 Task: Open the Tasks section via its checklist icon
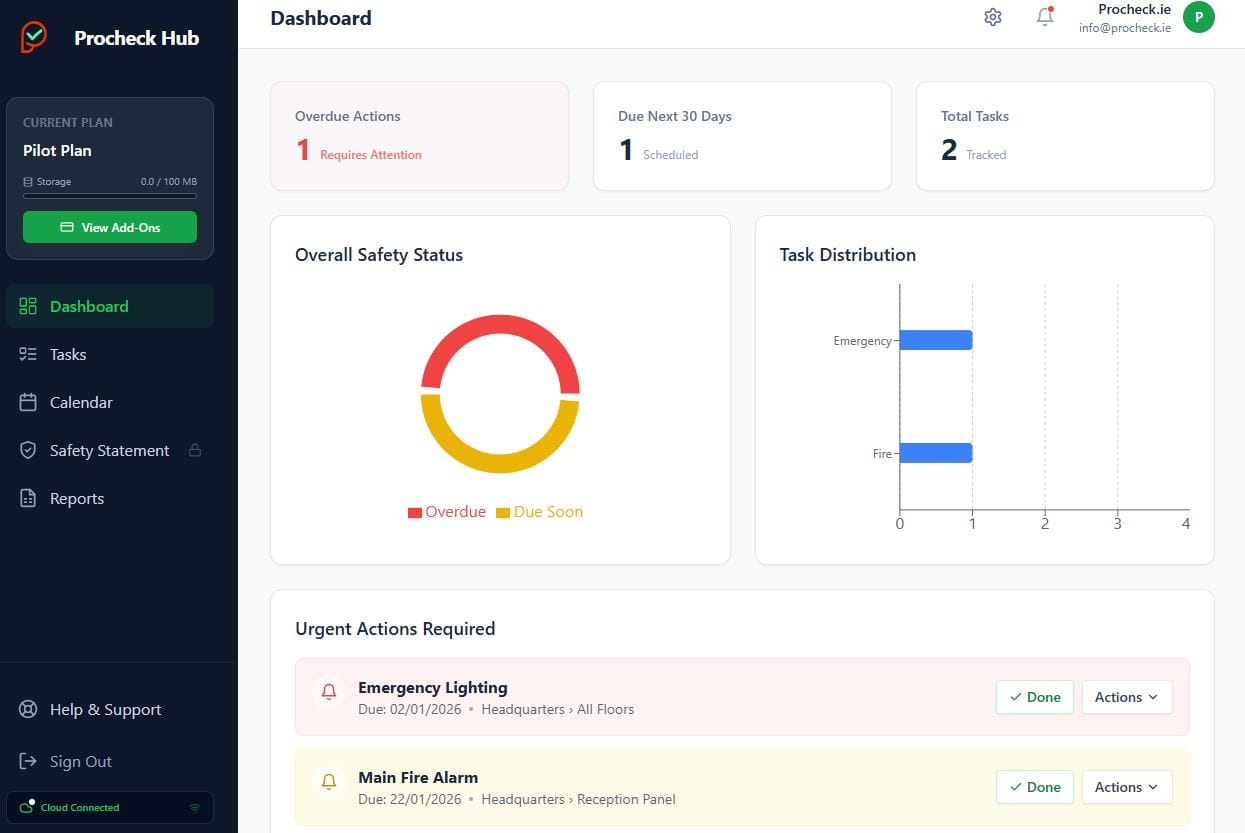pos(28,354)
